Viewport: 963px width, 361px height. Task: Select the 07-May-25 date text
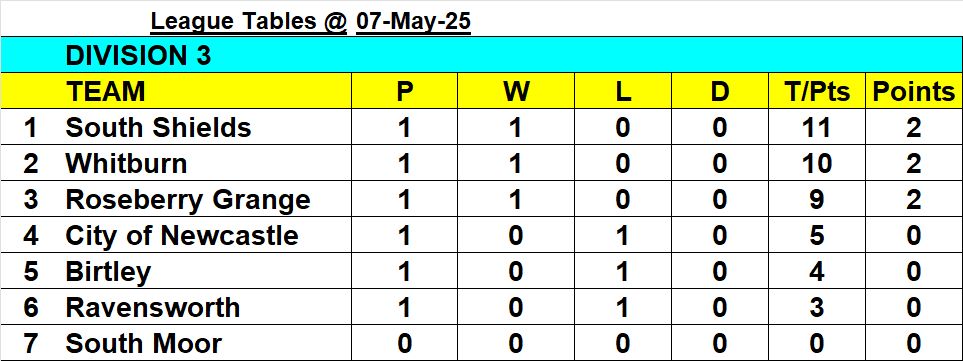pos(413,22)
